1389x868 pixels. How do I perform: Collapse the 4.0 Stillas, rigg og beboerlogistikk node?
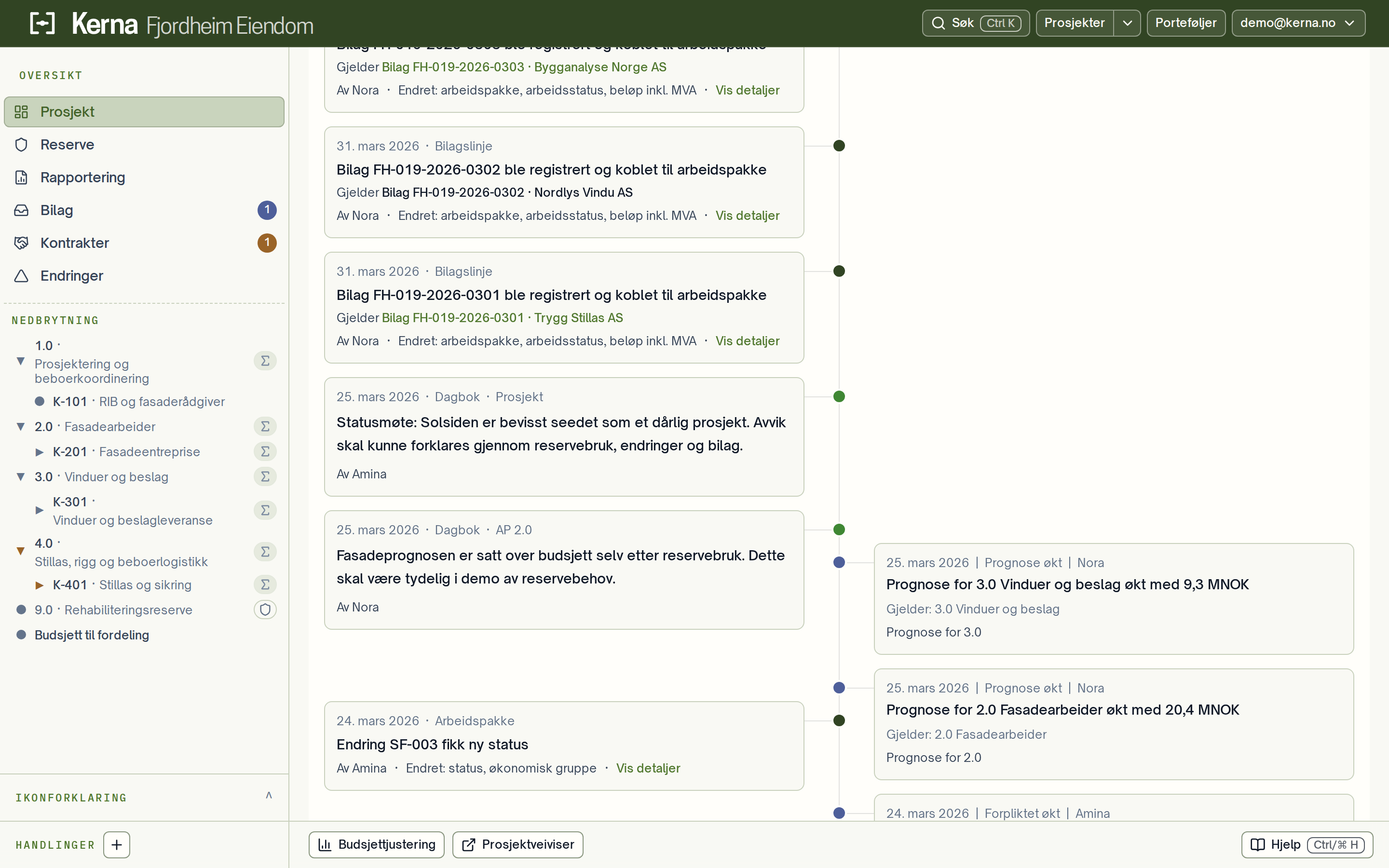coord(21,552)
